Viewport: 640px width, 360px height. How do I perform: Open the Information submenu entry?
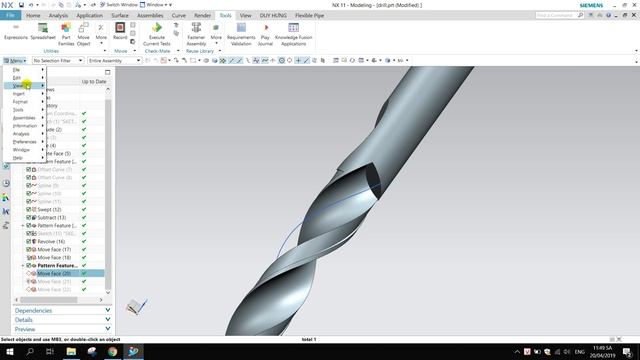point(24,126)
